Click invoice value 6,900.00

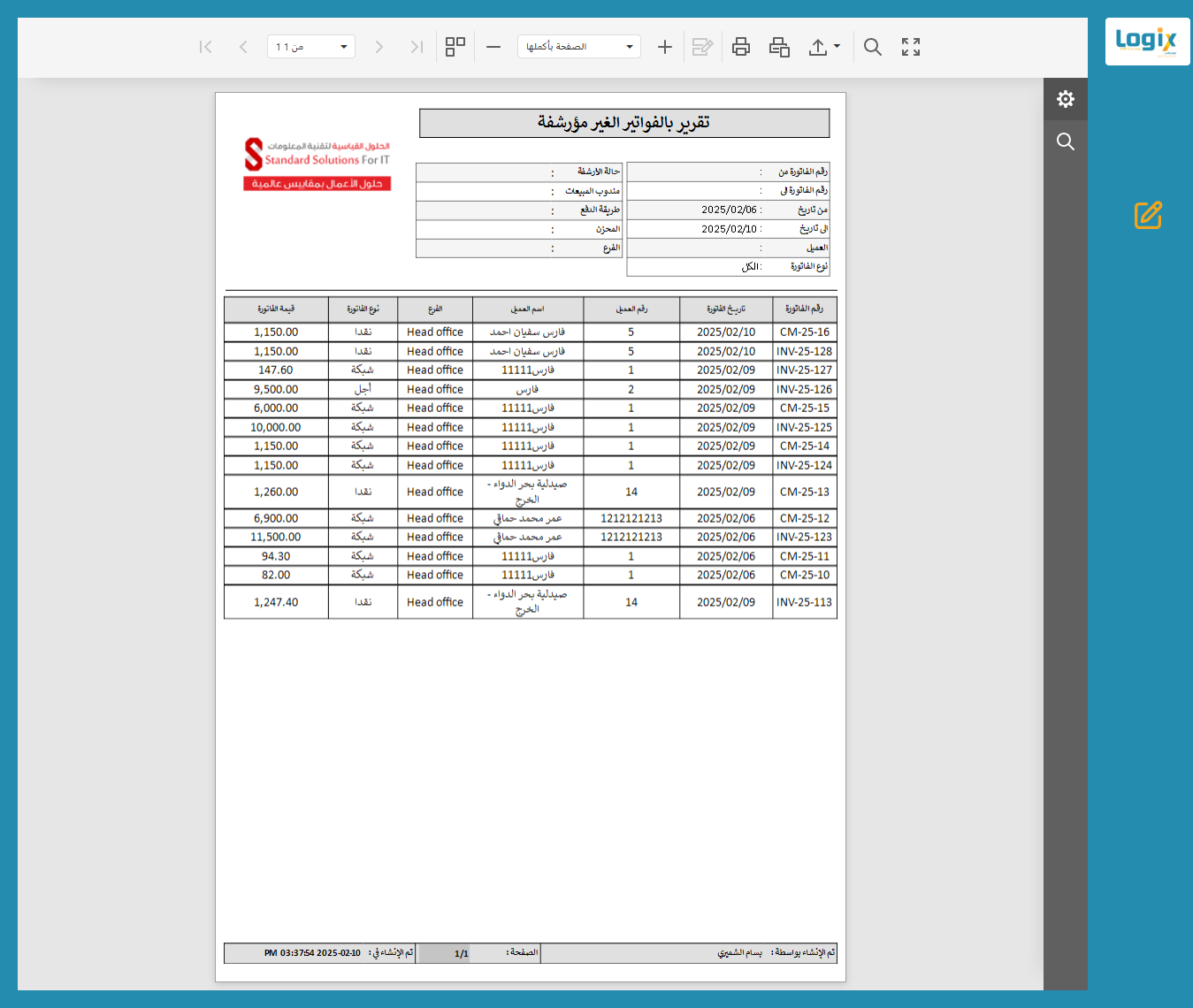[x=276, y=519]
